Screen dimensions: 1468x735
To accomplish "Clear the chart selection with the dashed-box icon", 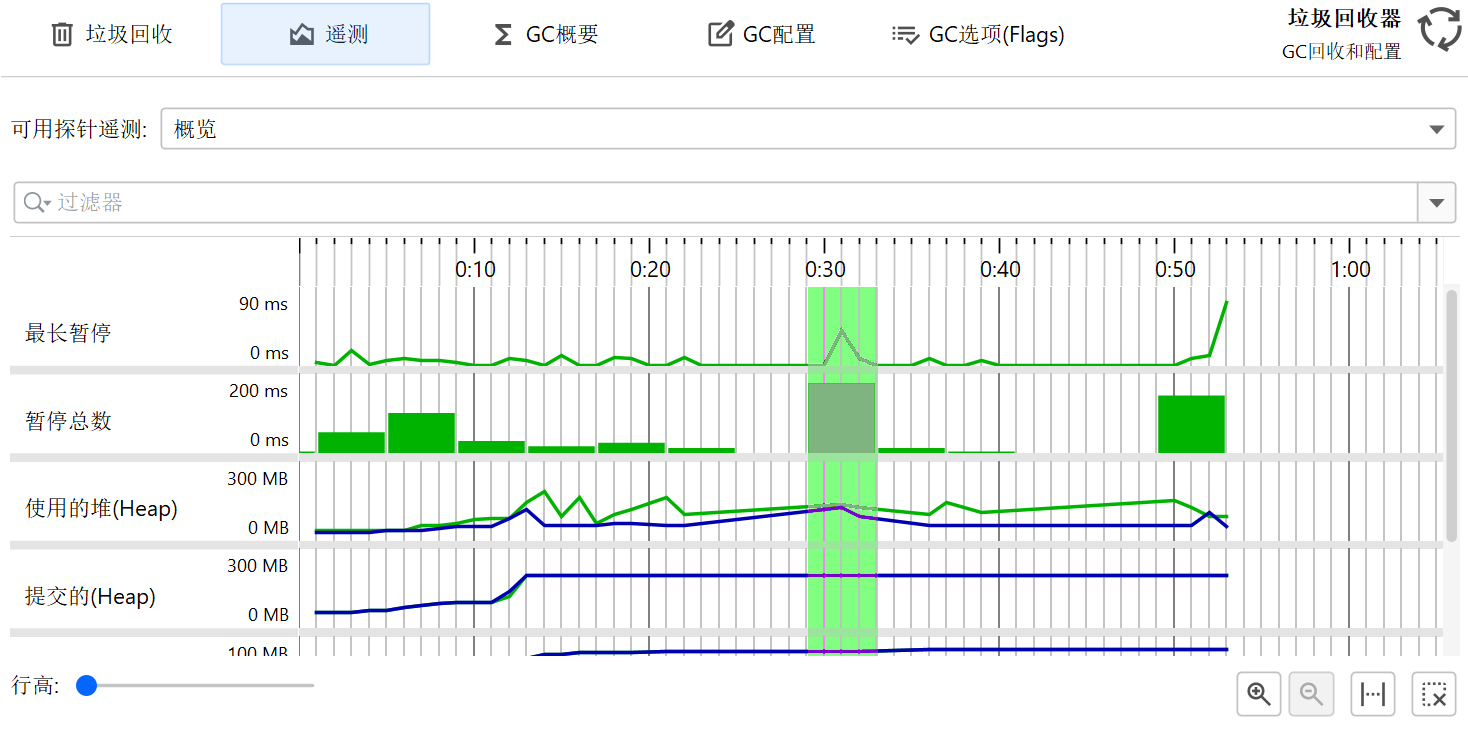I will (1434, 694).
